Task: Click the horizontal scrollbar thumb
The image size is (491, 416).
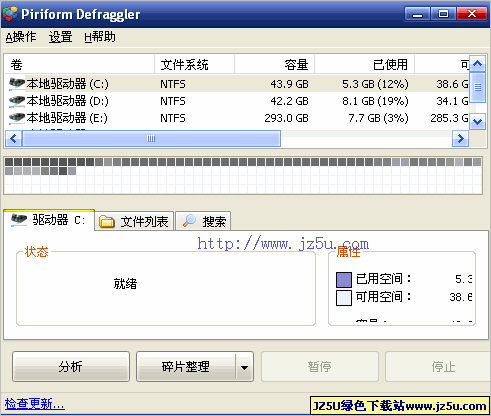Action: click(151, 138)
